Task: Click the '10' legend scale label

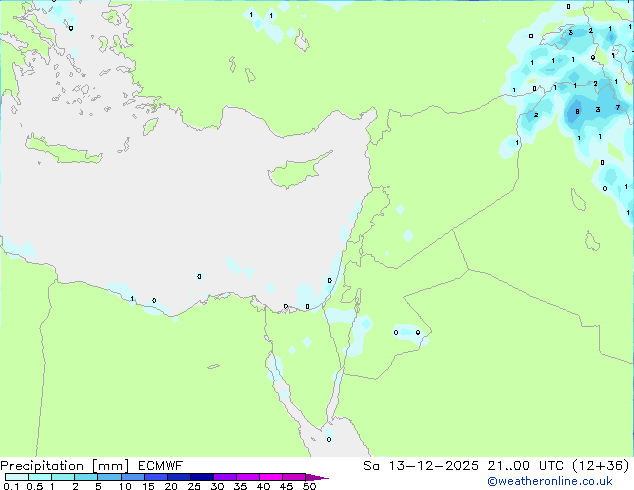Action: (x=125, y=486)
